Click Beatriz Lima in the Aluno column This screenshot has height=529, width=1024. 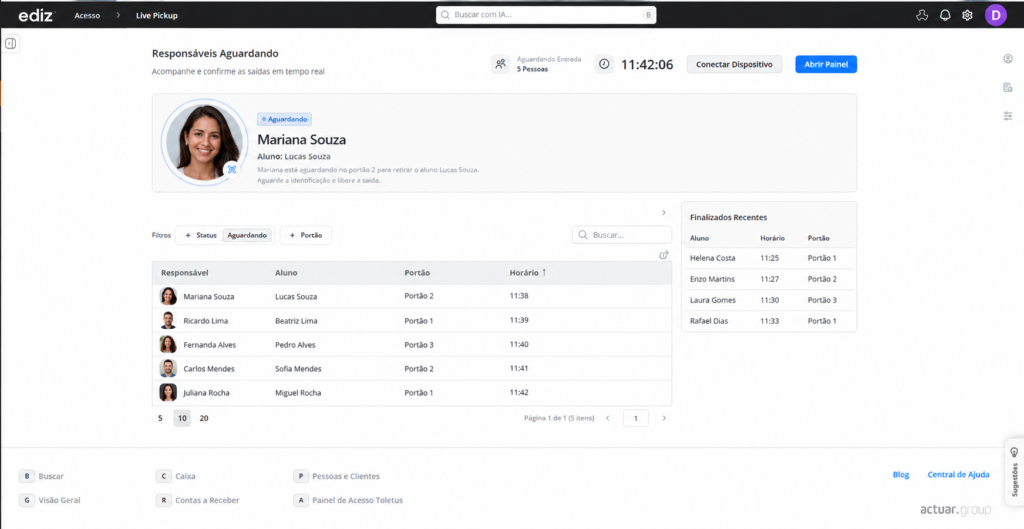click(296, 321)
